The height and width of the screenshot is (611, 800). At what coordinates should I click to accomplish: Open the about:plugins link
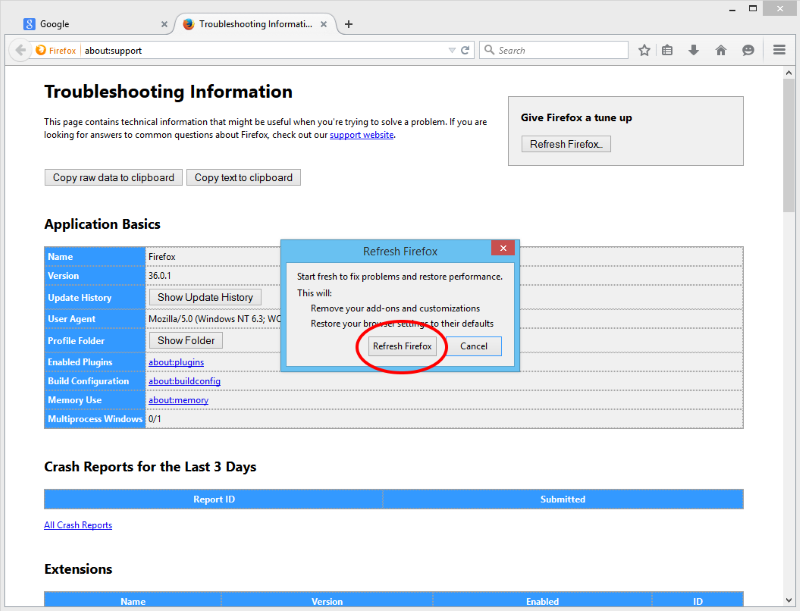(176, 362)
